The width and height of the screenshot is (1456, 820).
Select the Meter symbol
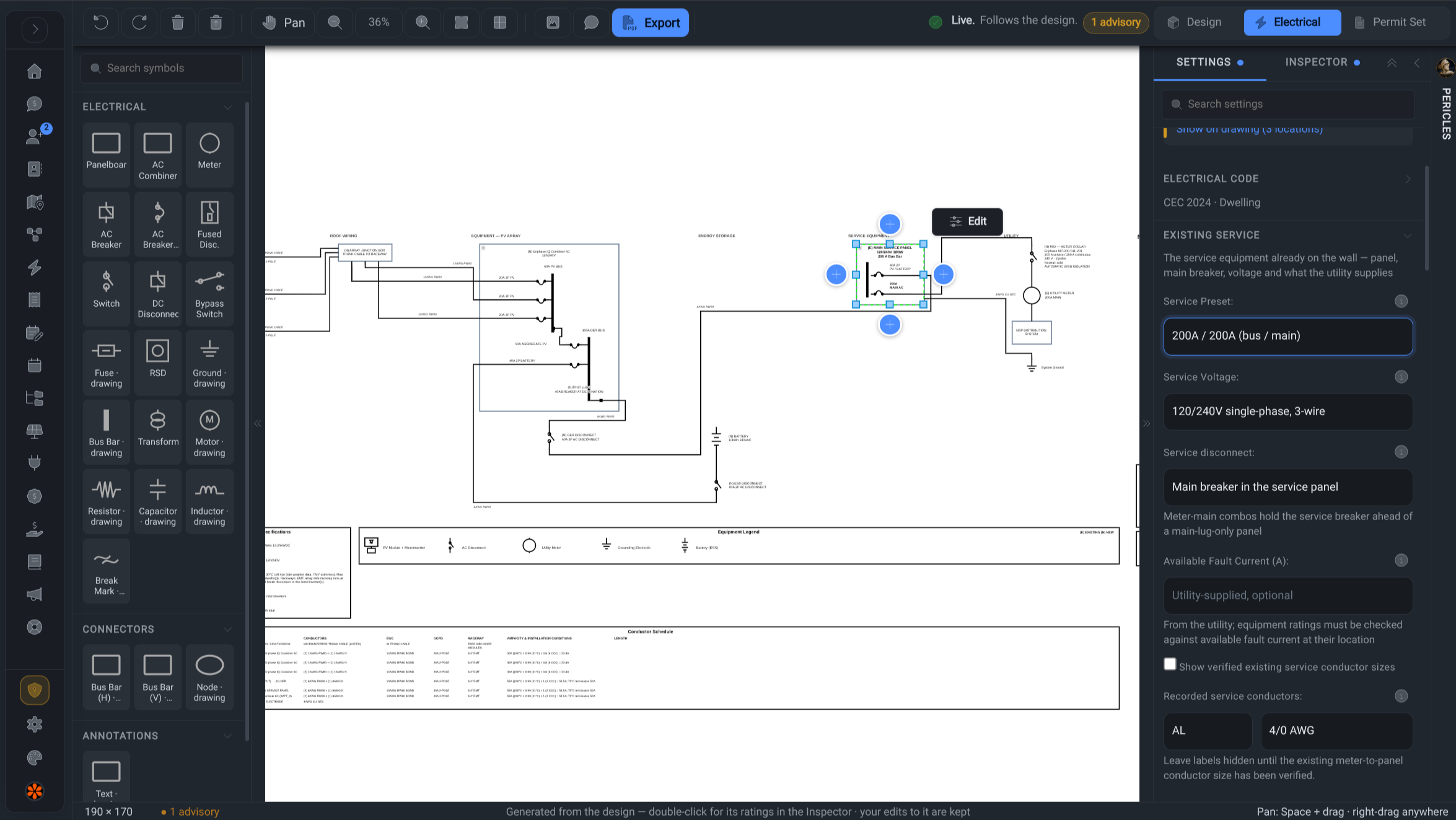coord(209,154)
